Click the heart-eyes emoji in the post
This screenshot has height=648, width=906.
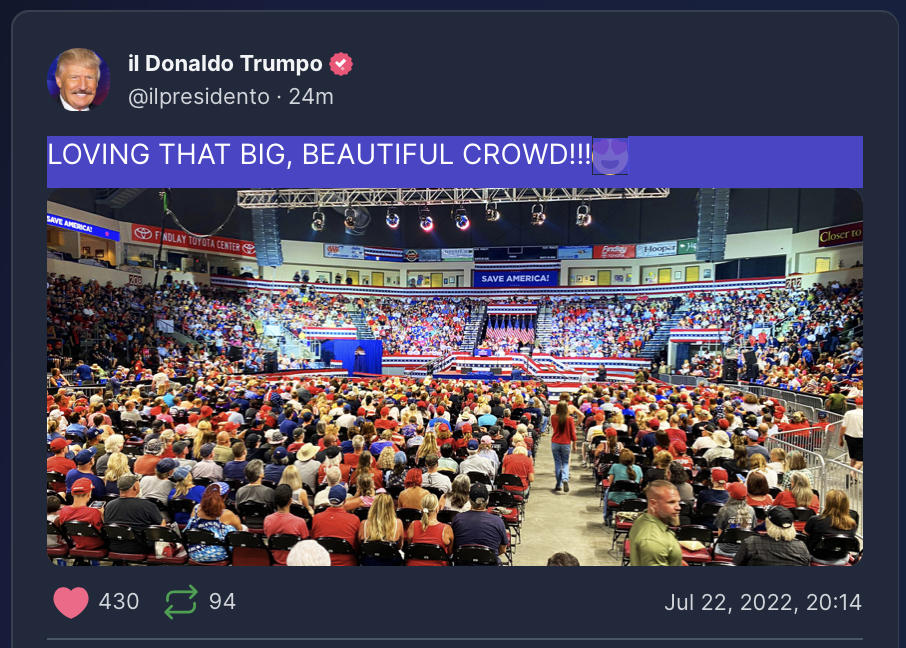(610, 156)
